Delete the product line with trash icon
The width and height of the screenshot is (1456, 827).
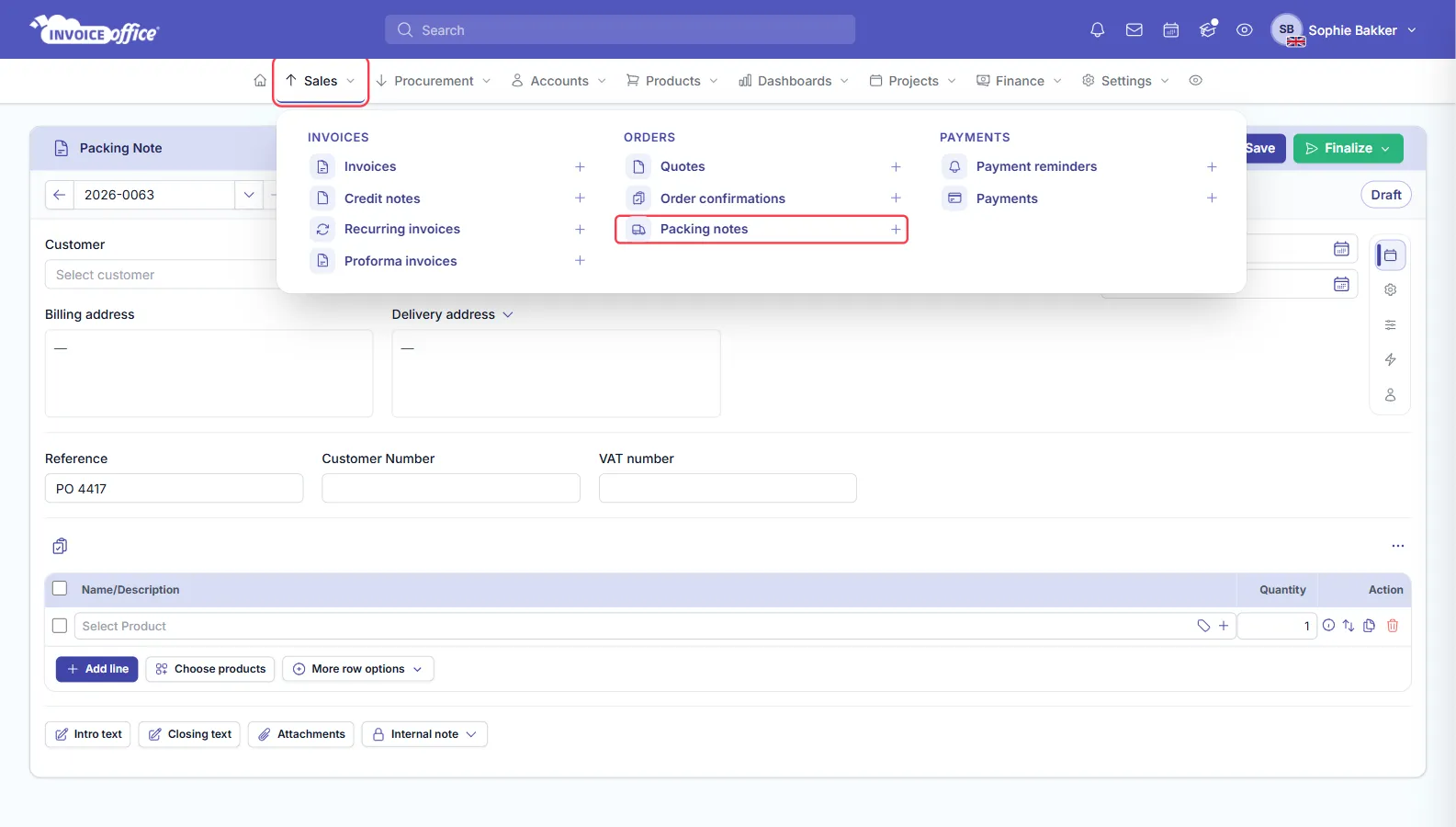click(x=1393, y=626)
